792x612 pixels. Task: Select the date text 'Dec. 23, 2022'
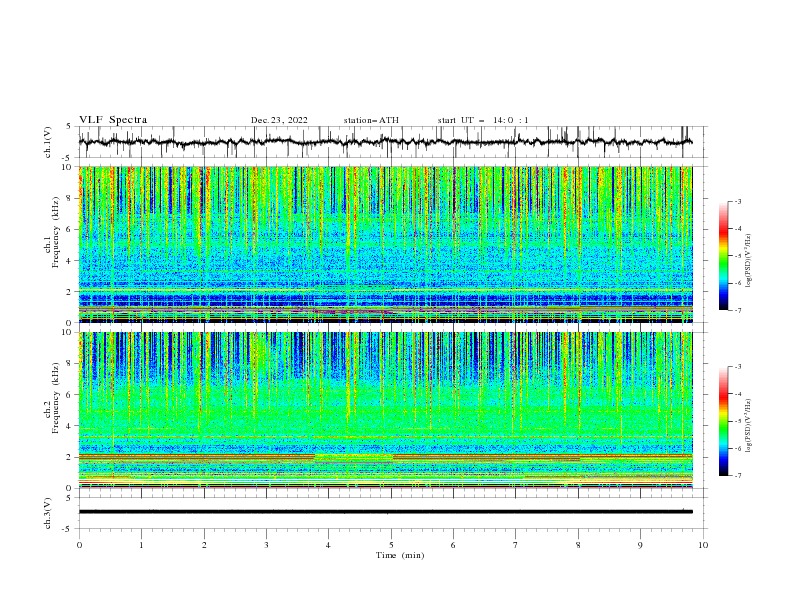[279, 120]
